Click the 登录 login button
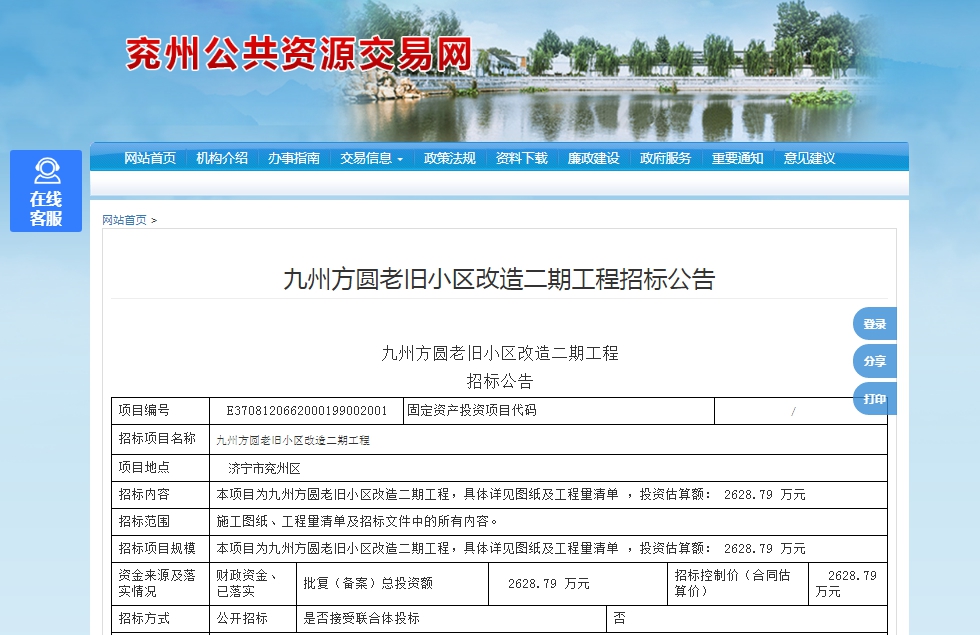The image size is (980, 635). click(x=873, y=323)
